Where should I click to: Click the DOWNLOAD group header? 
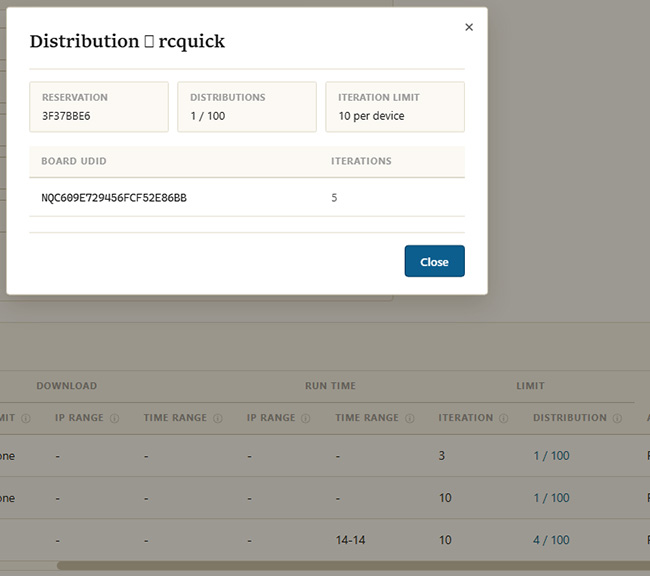[x=67, y=386]
